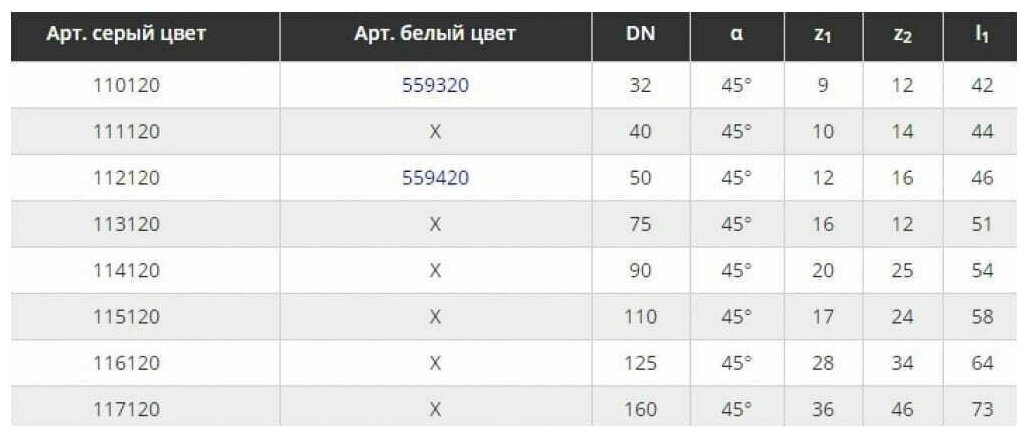Viewport: 1028px width, 438px height.
Task: Select grey article cell 113120
Action: (x=126, y=224)
